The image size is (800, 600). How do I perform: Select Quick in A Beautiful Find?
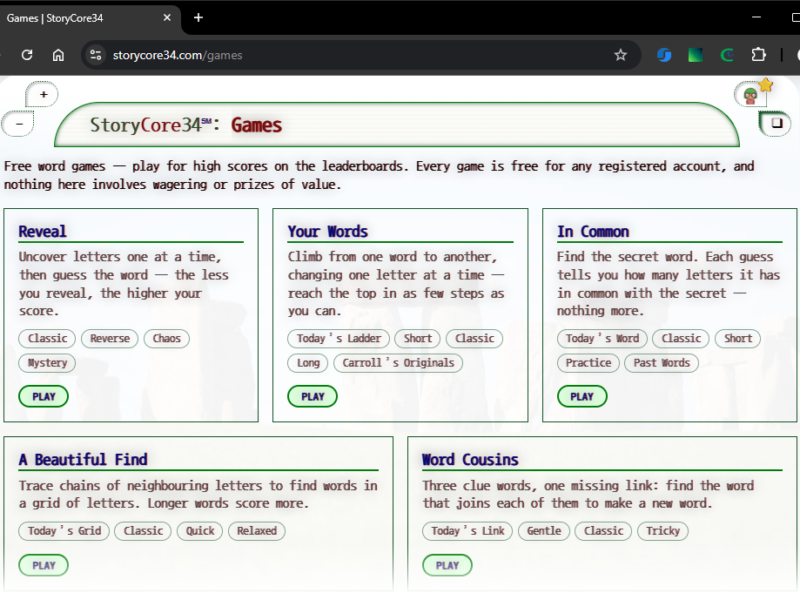pos(200,531)
